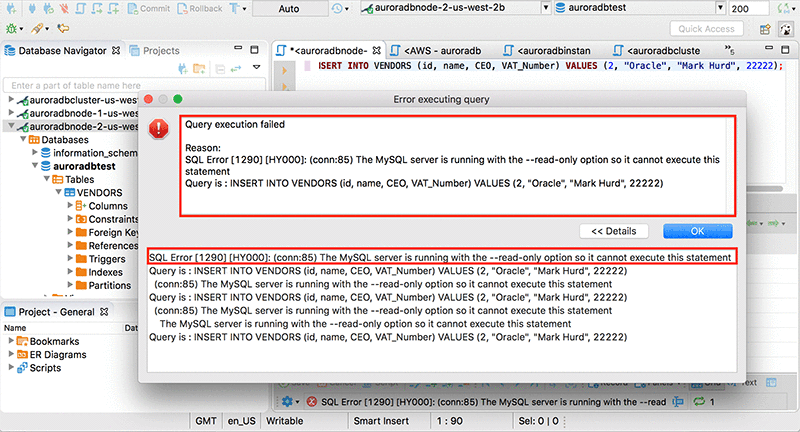
Task: Open the auroradbnode-2-us-west-2b connection selector
Action: pyautogui.click(x=456, y=8)
